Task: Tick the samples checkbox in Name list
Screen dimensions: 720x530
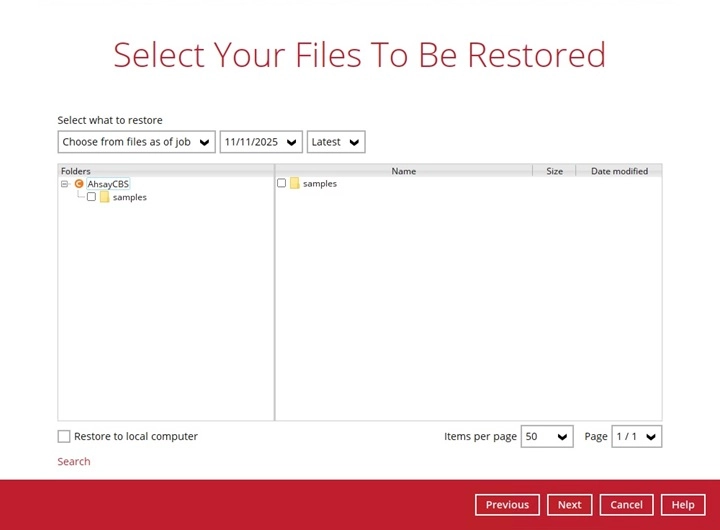Action: coord(281,183)
